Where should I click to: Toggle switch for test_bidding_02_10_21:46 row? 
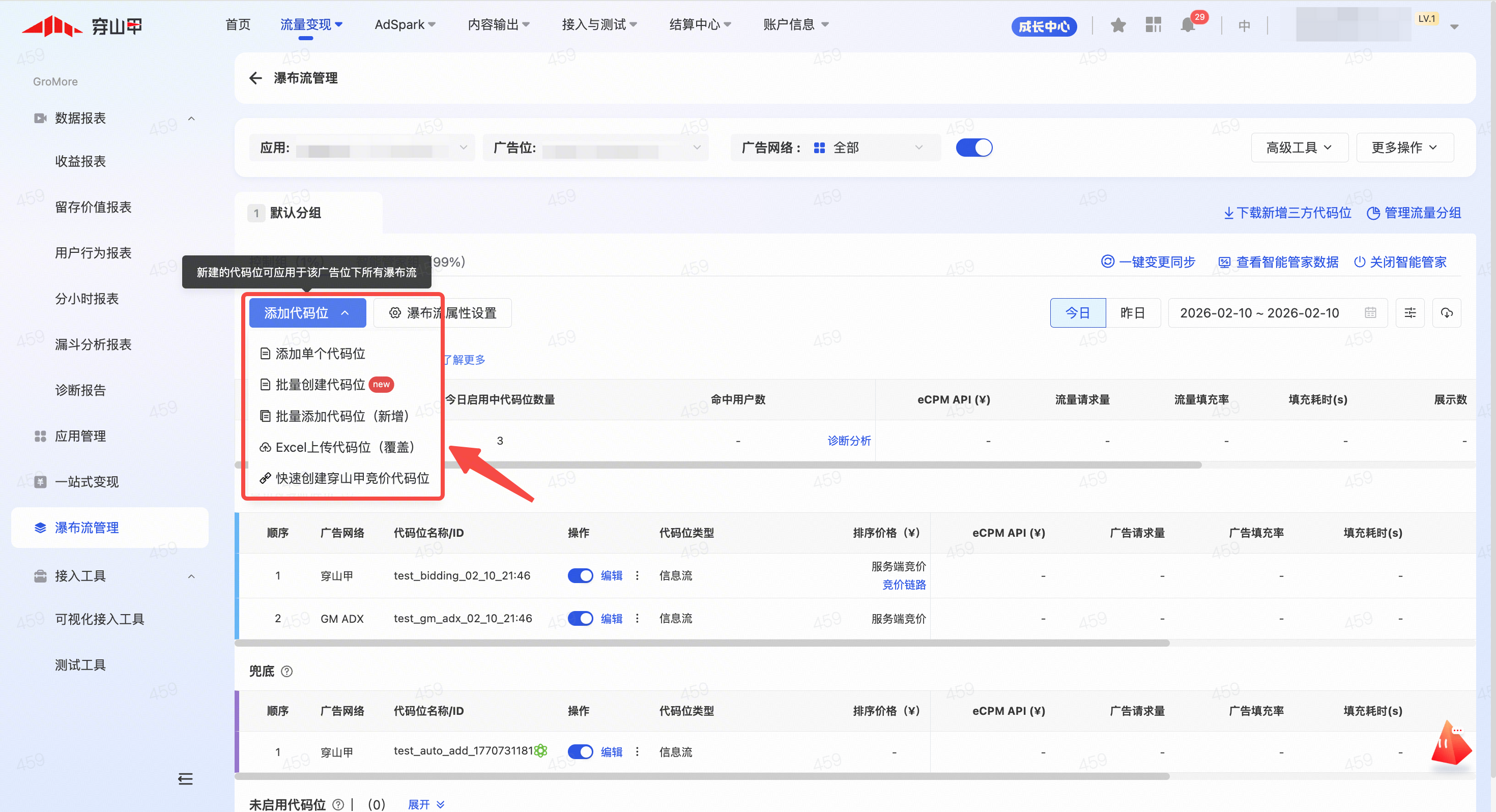pos(580,575)
